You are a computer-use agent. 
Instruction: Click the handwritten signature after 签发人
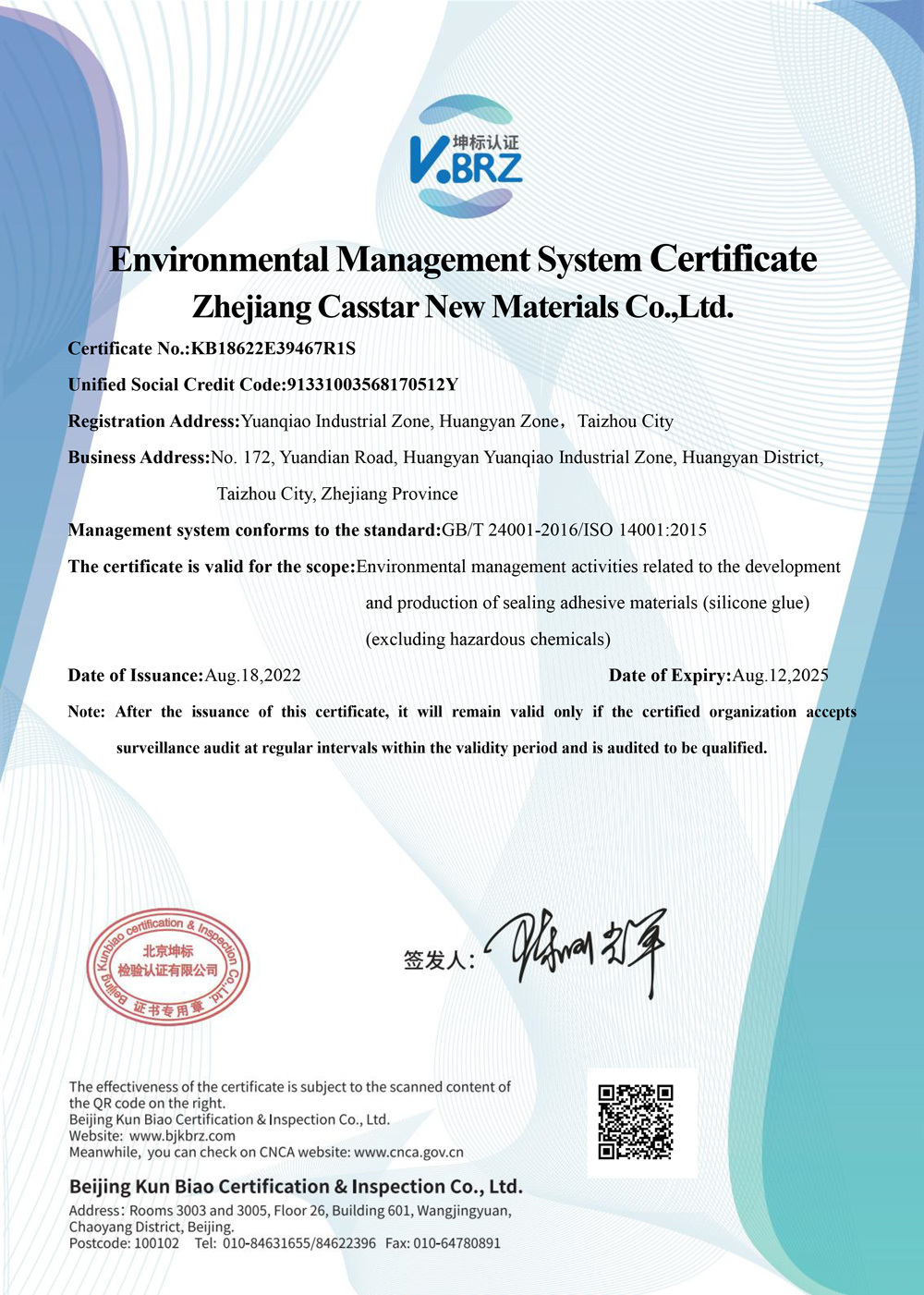tap(577, 953)
